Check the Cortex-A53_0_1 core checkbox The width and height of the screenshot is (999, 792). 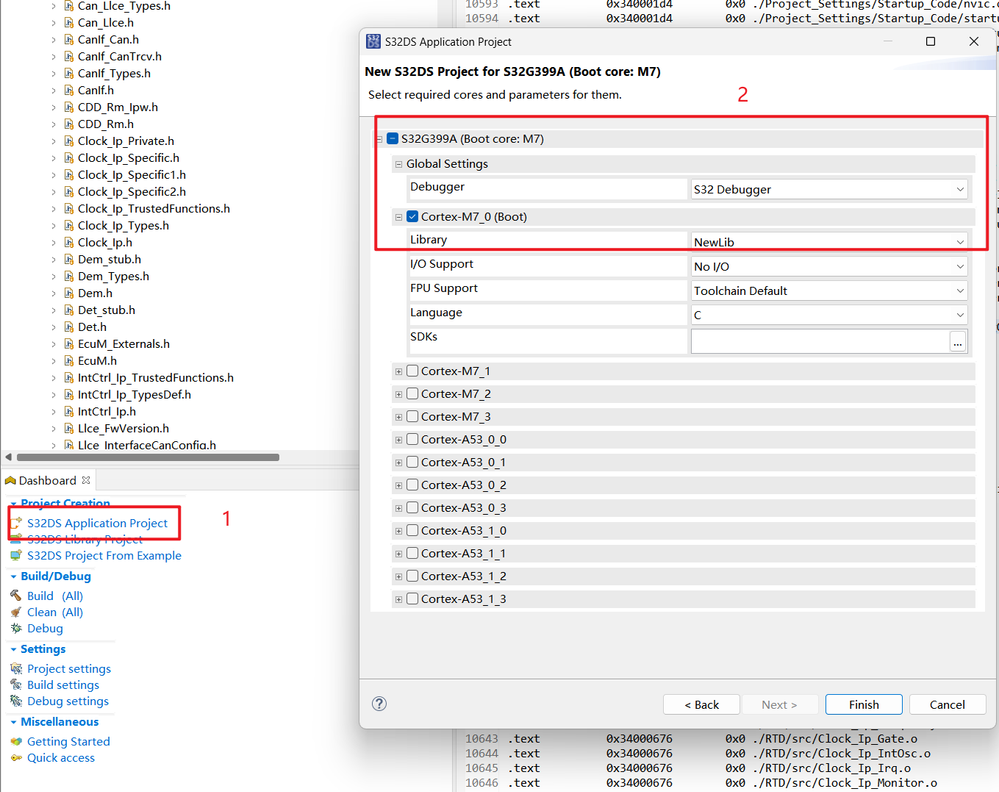click(412, 462)
